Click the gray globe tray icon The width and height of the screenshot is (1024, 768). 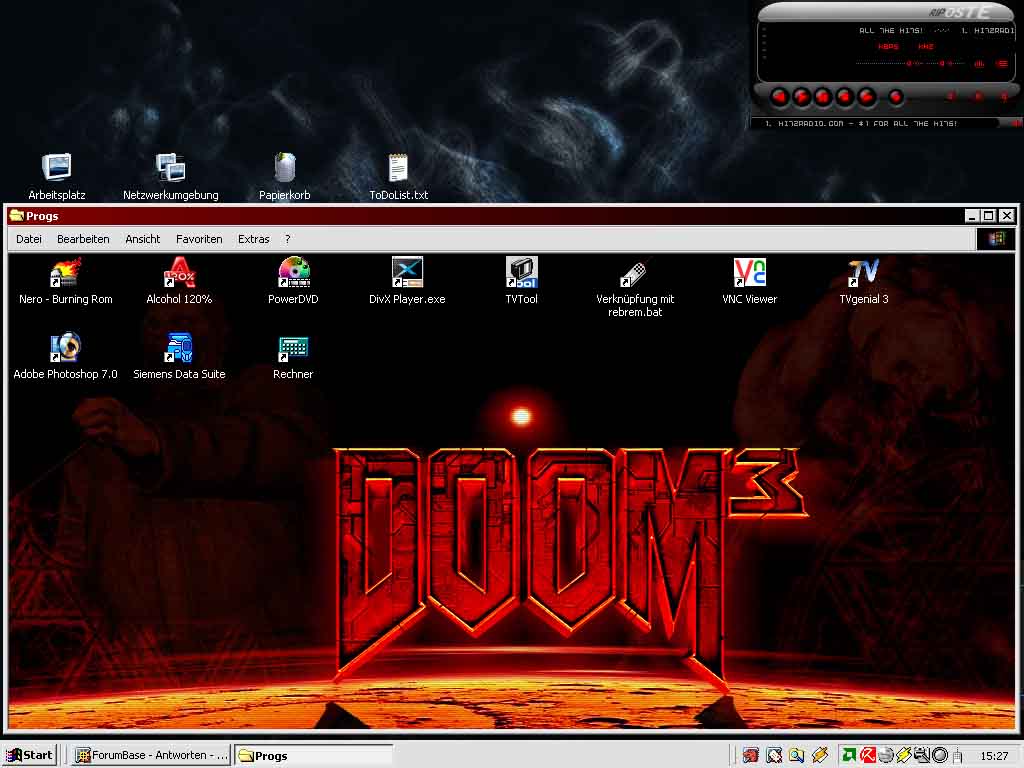886,756
